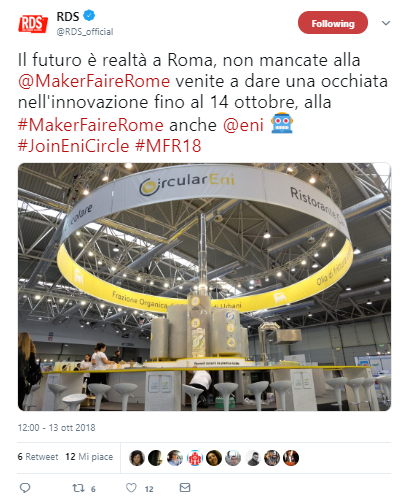Open the reply speech bubble icon

pyautogui.click(x=25, y=488)
